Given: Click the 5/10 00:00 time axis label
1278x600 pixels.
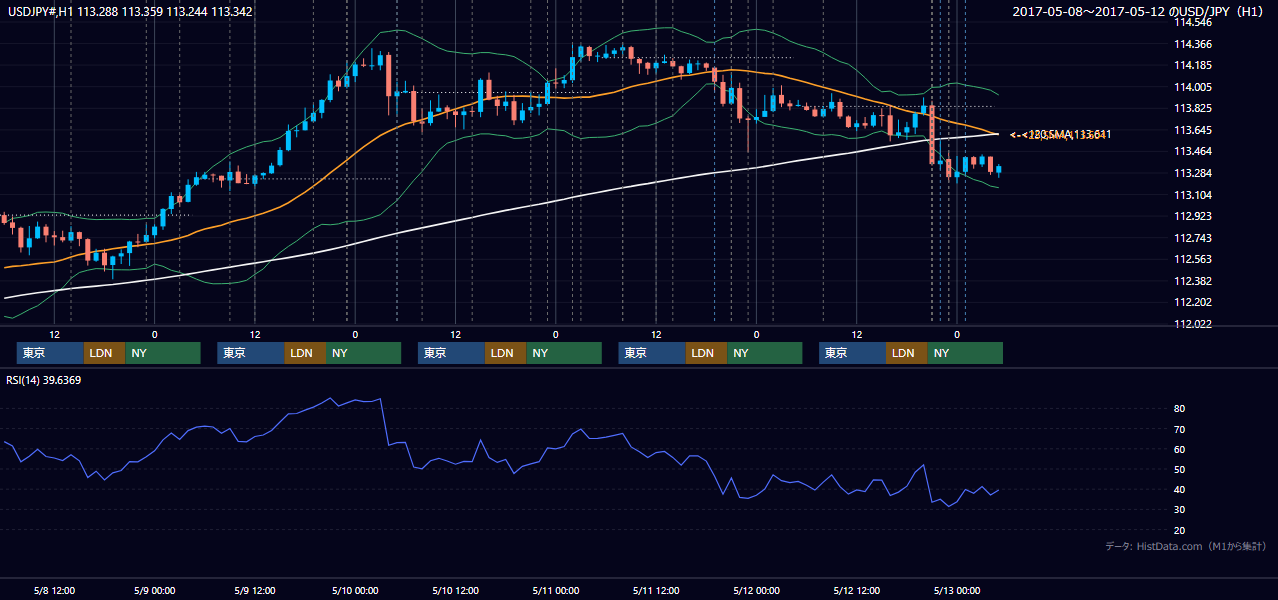Looking at the screenshot, I should pos(355,590).
